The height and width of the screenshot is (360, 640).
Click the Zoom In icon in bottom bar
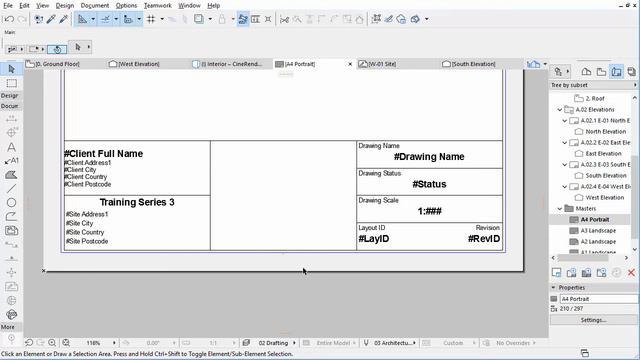[52, 343]
